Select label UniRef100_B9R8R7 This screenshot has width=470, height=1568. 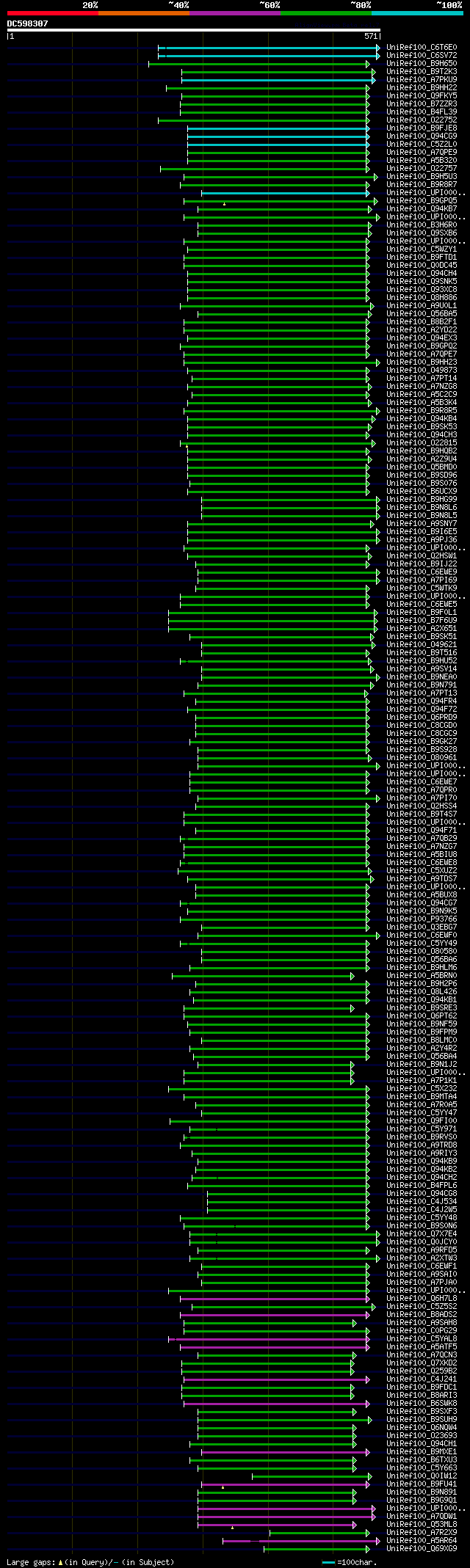pyautogui.click(x=422, y=185)
